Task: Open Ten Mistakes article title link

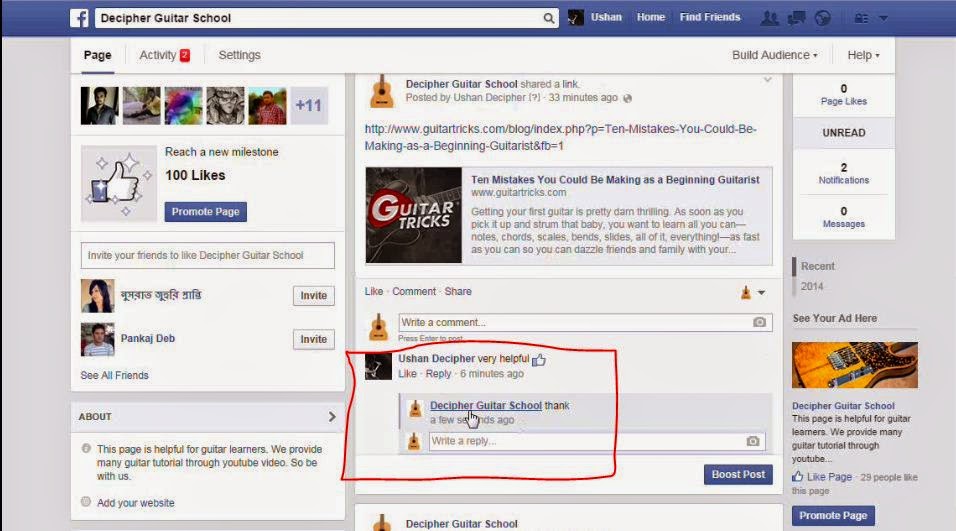Action: pyautogui.click(x=615, y=180)
